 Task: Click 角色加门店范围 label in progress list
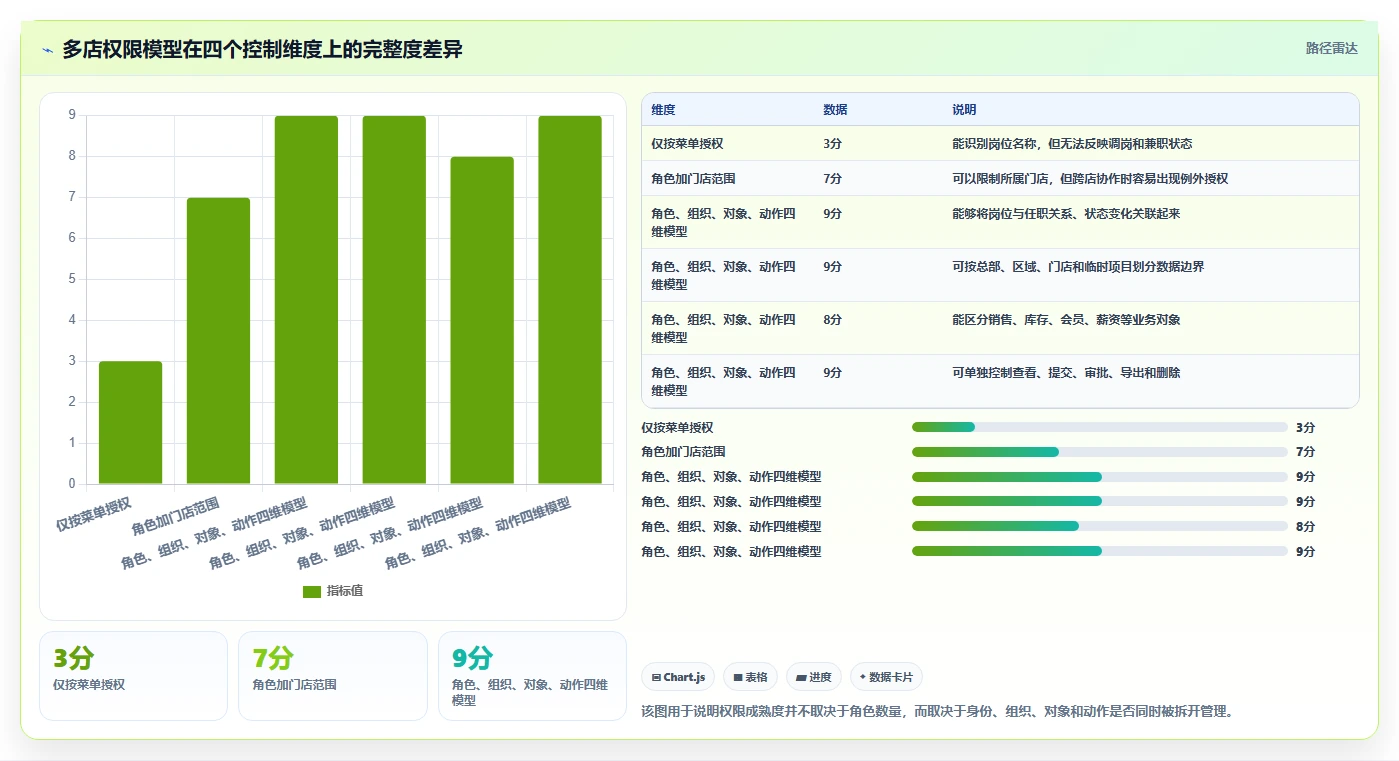683,452
